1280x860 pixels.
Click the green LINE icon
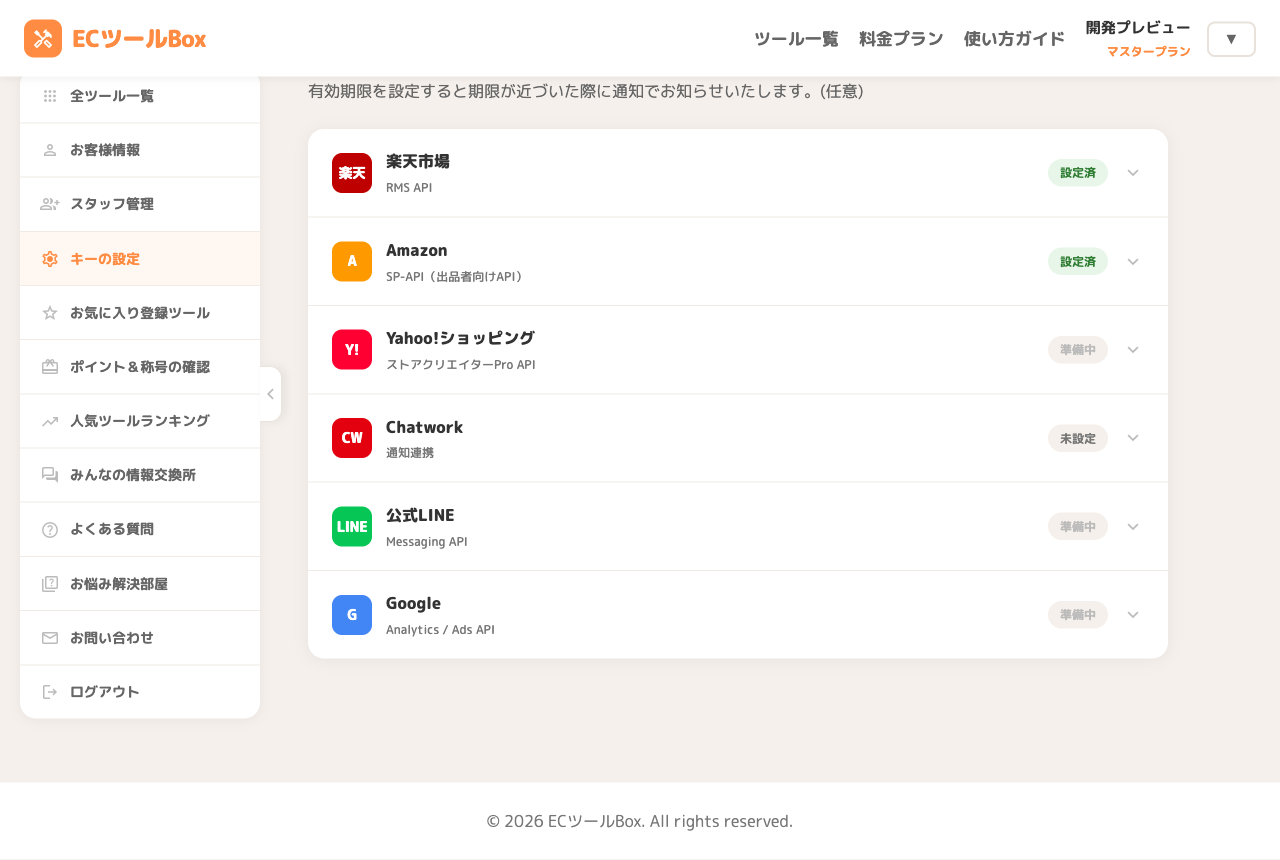pos(352,526)
